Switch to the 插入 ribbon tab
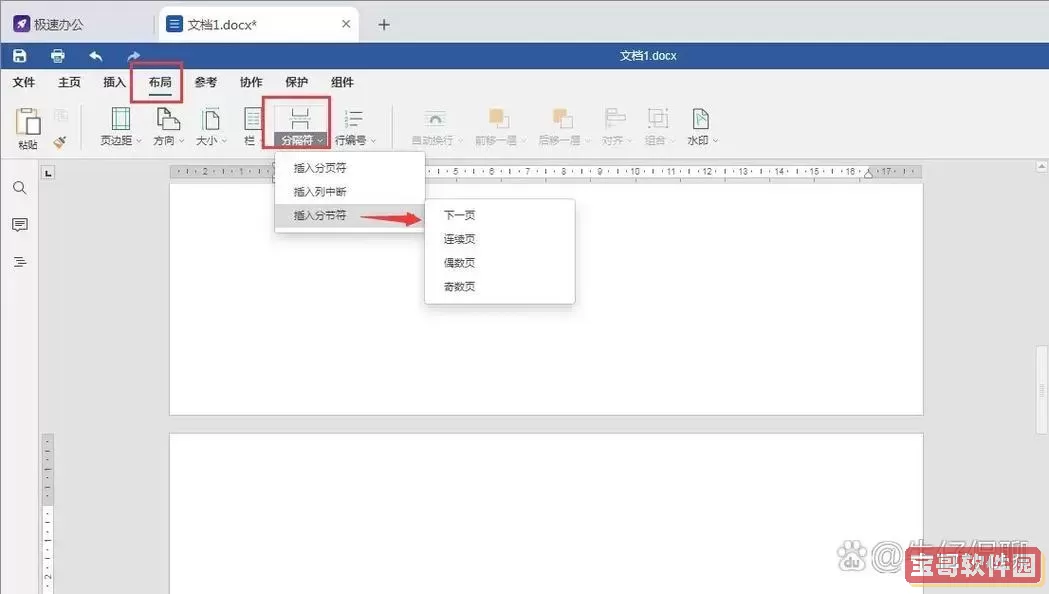 [114, 82]
